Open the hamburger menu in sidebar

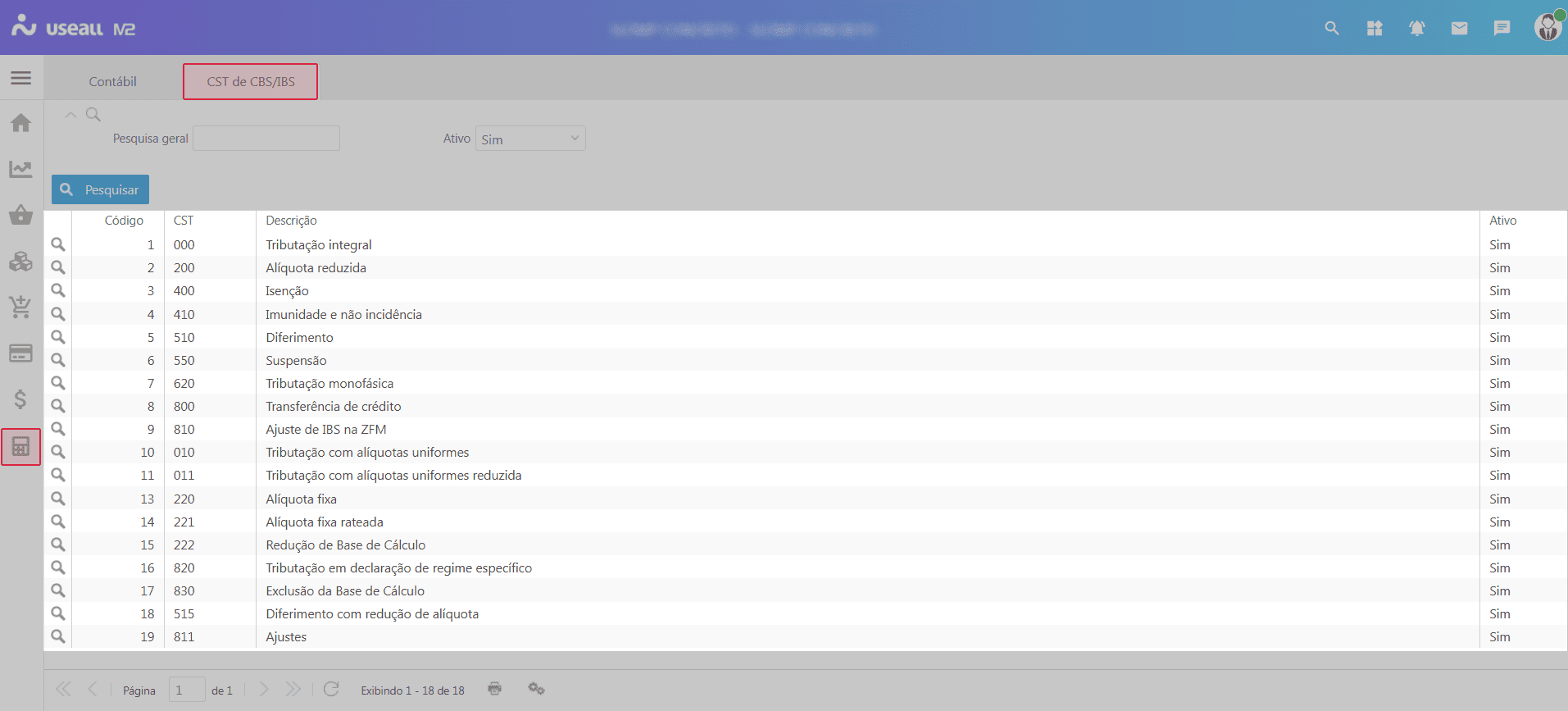(21, 78)
